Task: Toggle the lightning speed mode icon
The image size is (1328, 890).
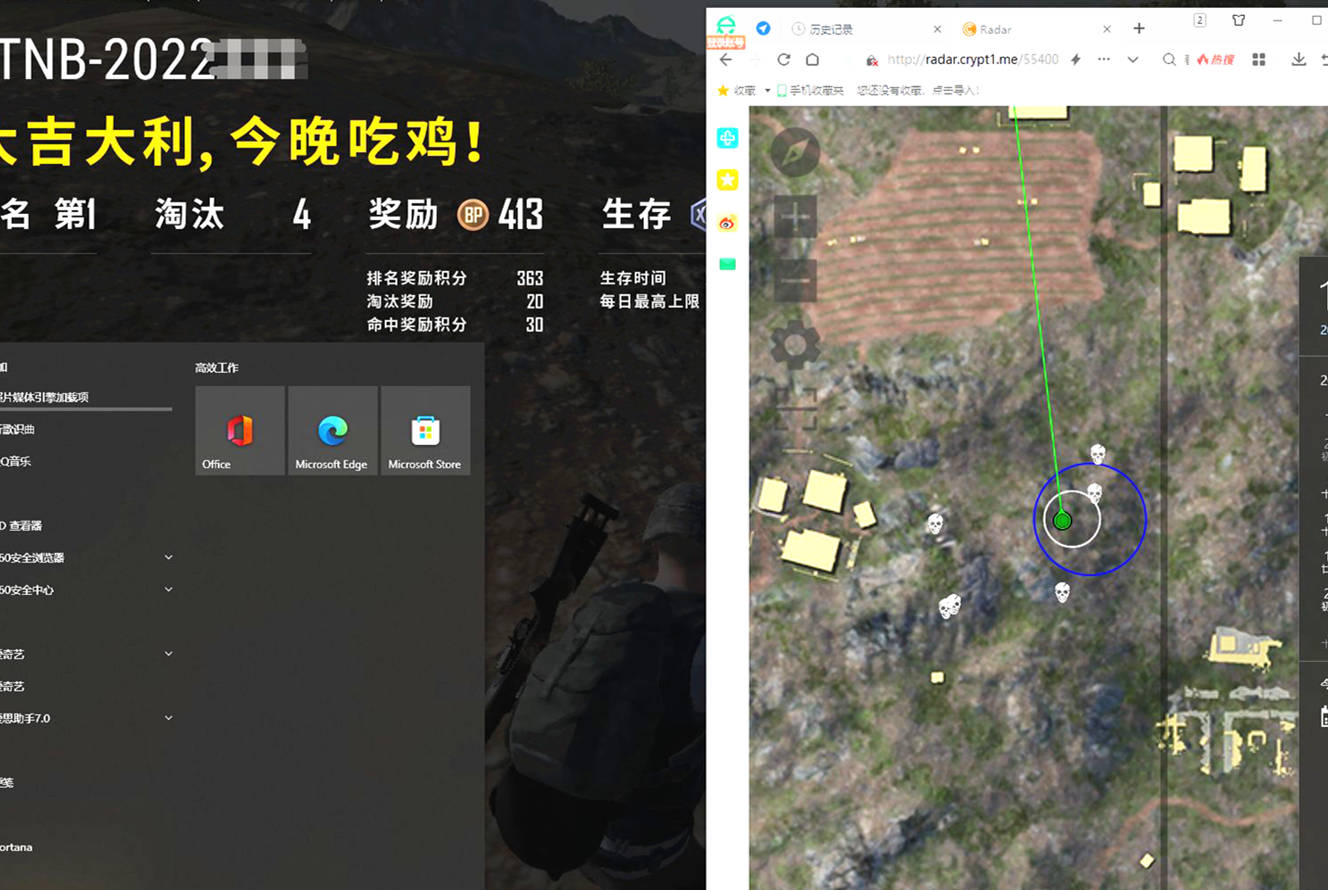Action: coord(1076,60)
